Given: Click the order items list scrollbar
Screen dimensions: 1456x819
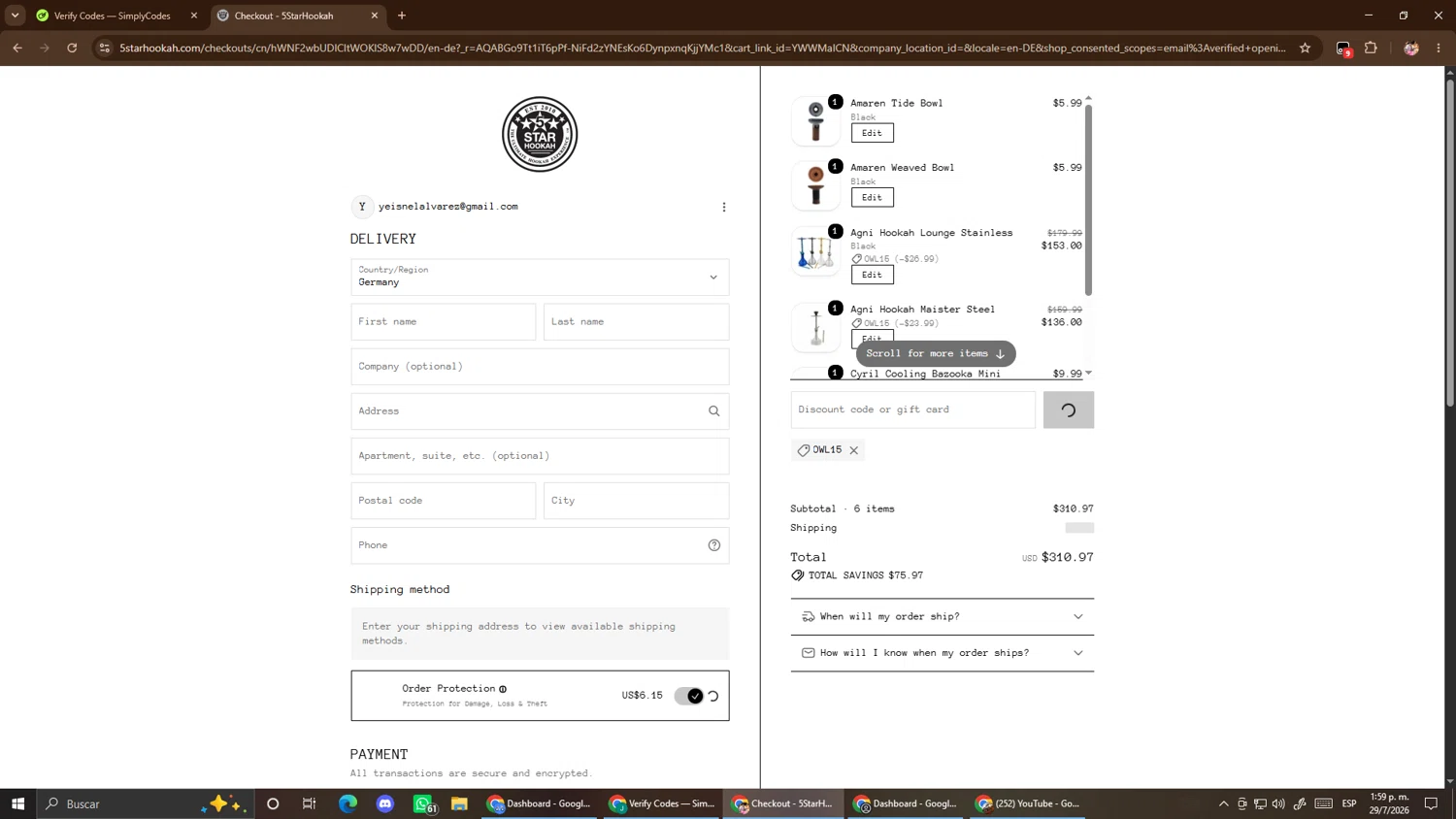Looking at the screenshot, I should coord(1088,199).
